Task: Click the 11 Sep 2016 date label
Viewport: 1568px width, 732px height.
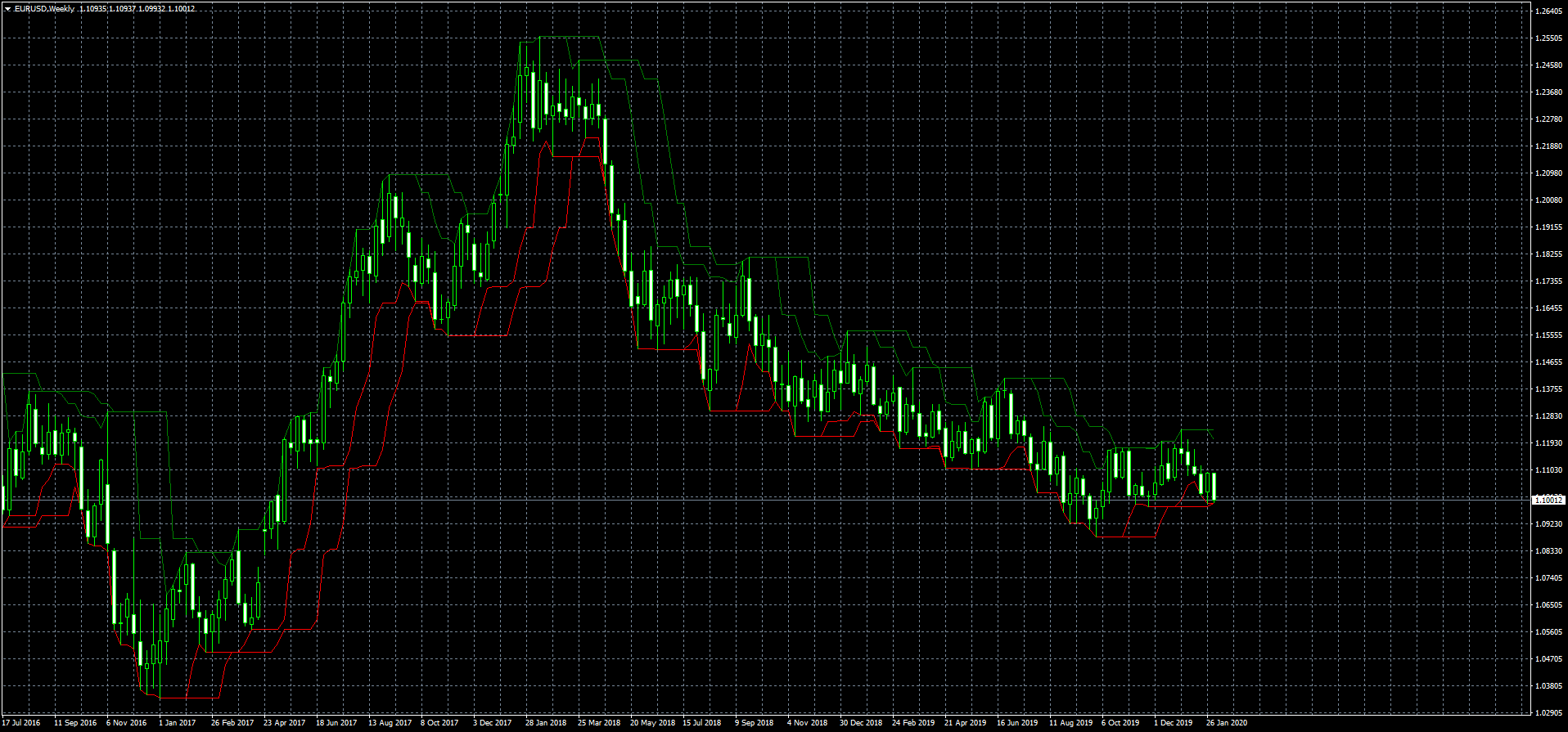Action: tap(75, 723)
